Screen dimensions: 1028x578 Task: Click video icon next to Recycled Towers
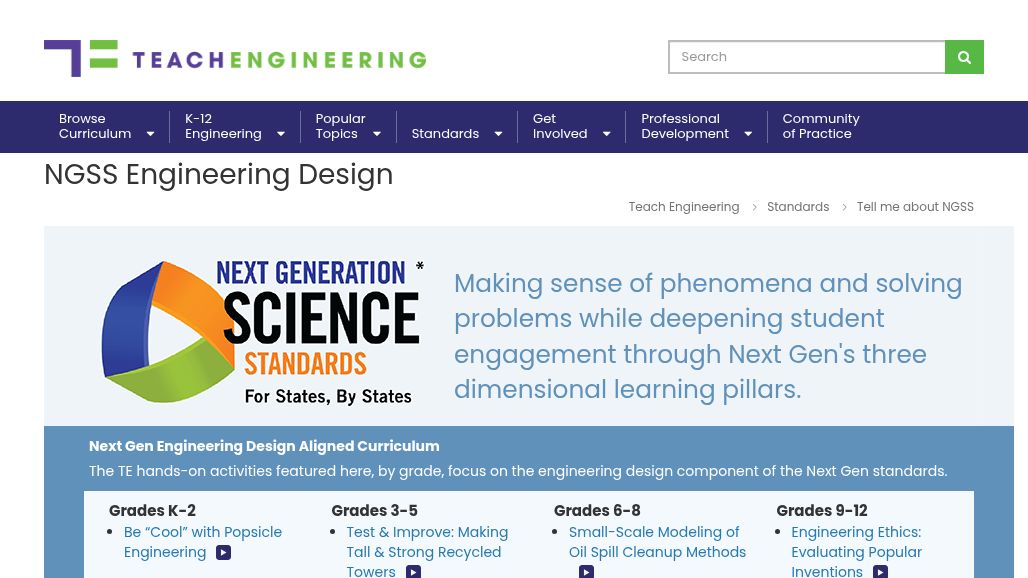tap(413, 571)
